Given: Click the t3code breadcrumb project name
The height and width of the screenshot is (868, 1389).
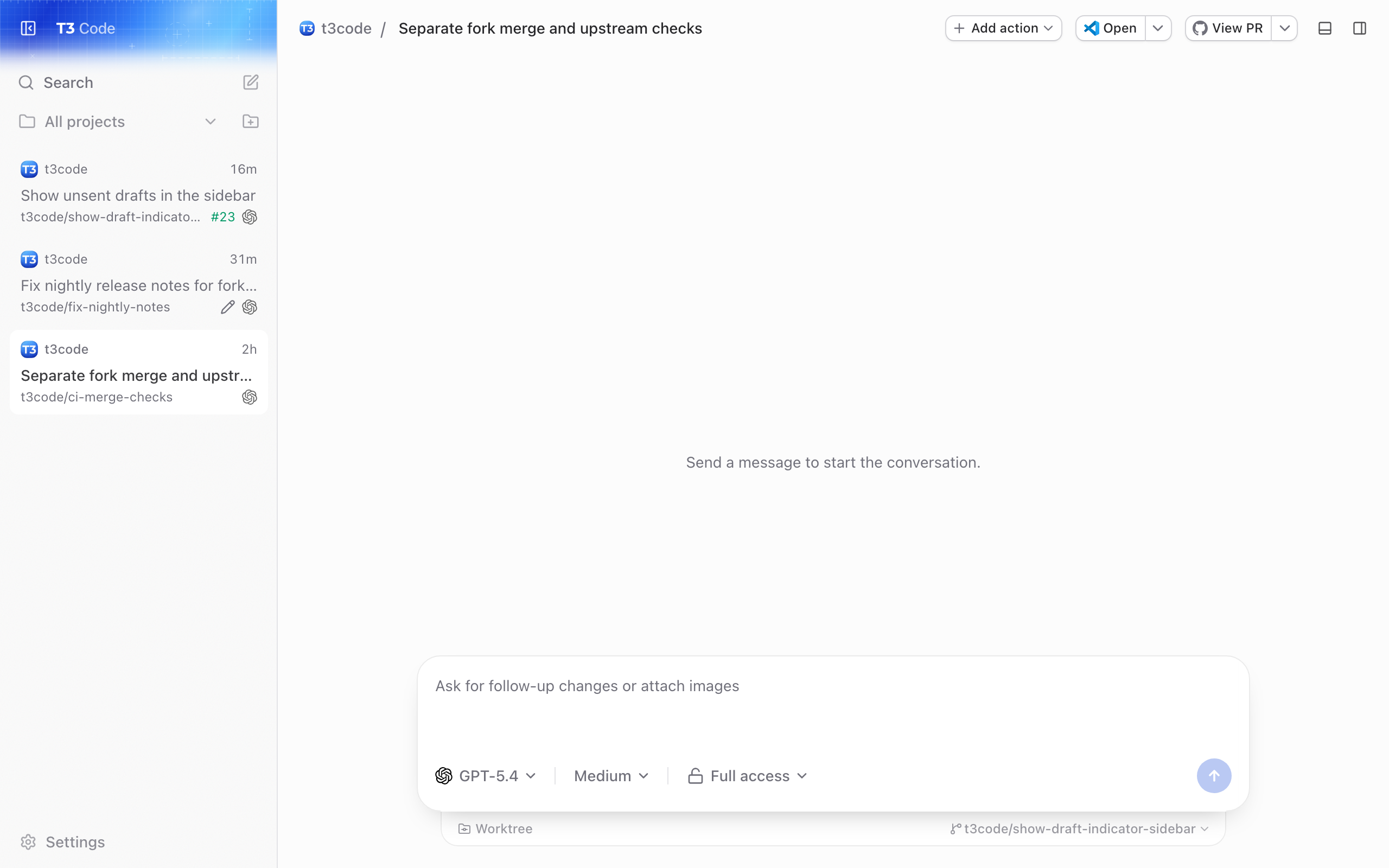Looking at the screenshot, I should click(346, 28).
